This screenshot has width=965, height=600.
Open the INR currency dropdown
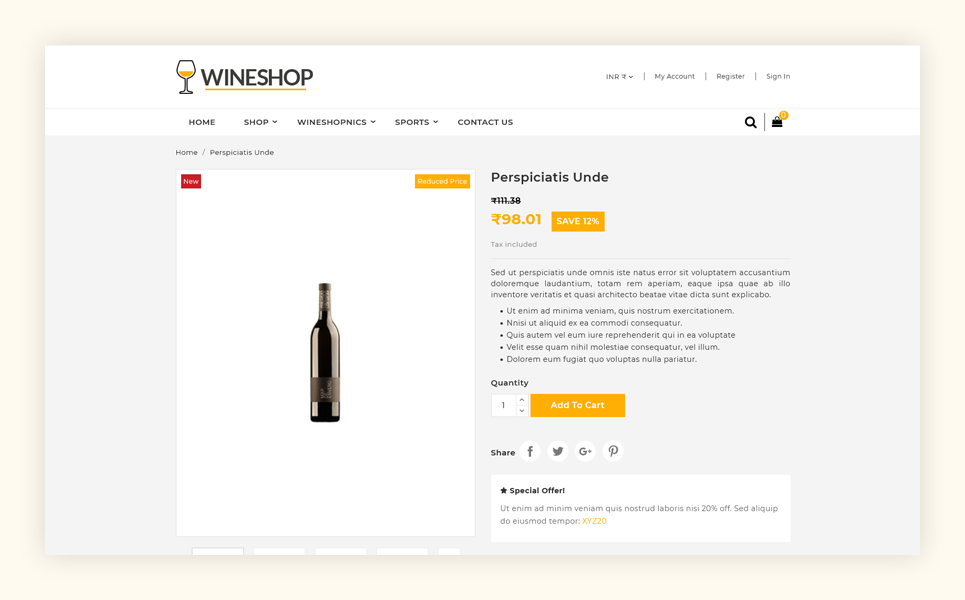[619, 76]
